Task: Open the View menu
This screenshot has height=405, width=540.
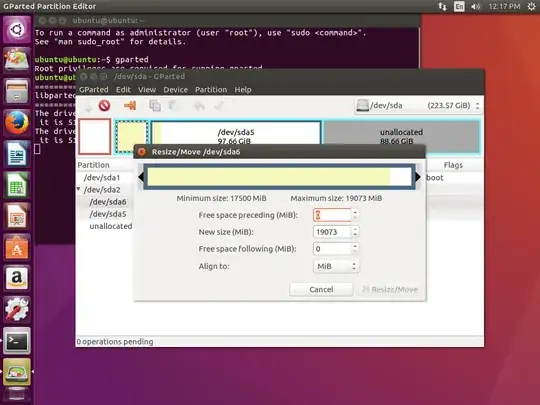Action: [147, 90]
